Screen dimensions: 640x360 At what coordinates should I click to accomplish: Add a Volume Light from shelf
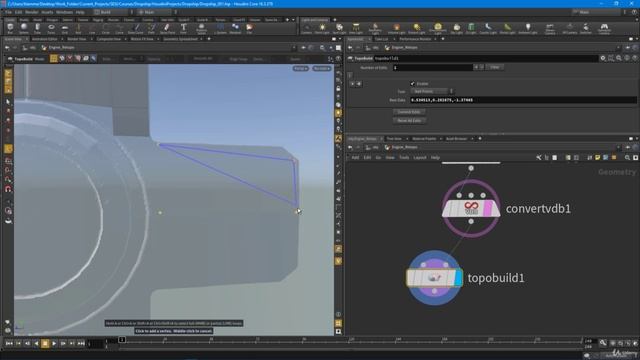(396, 29)
